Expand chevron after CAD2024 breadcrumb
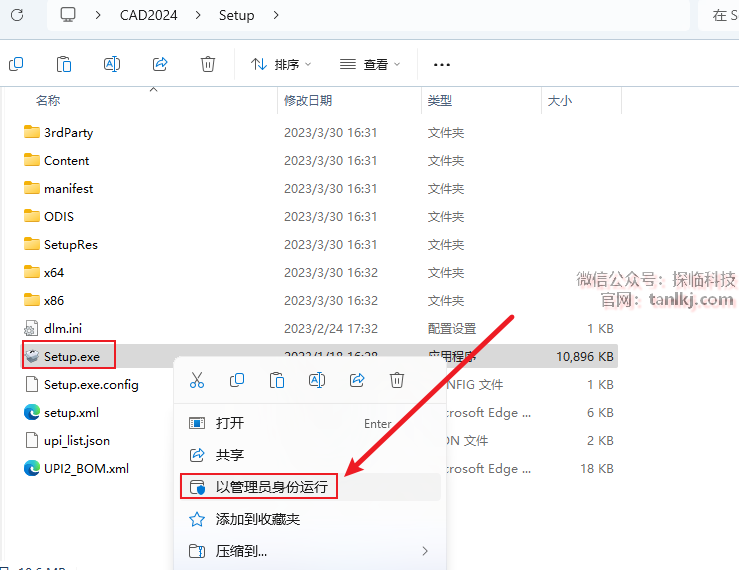 pyautogui.click(x=198, y=15)
